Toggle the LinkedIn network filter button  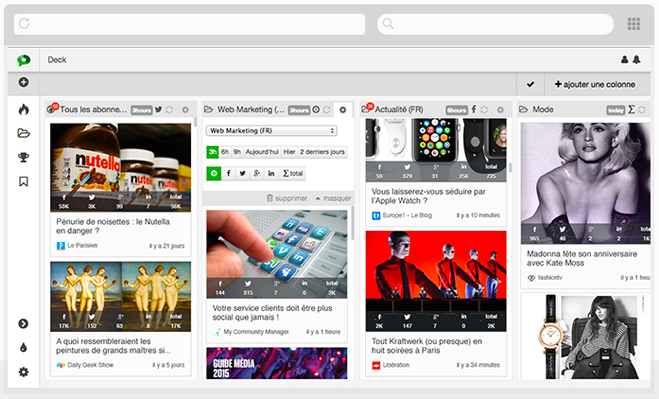click(271, 173)
